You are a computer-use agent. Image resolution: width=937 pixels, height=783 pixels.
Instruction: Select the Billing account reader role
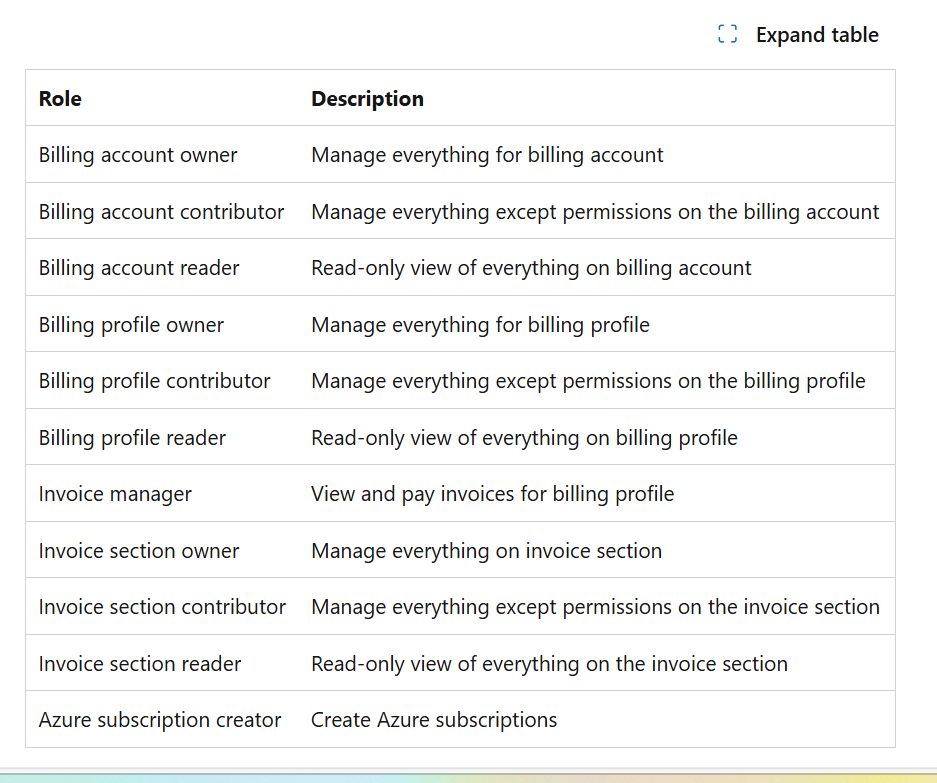click(x=139, y=268)
